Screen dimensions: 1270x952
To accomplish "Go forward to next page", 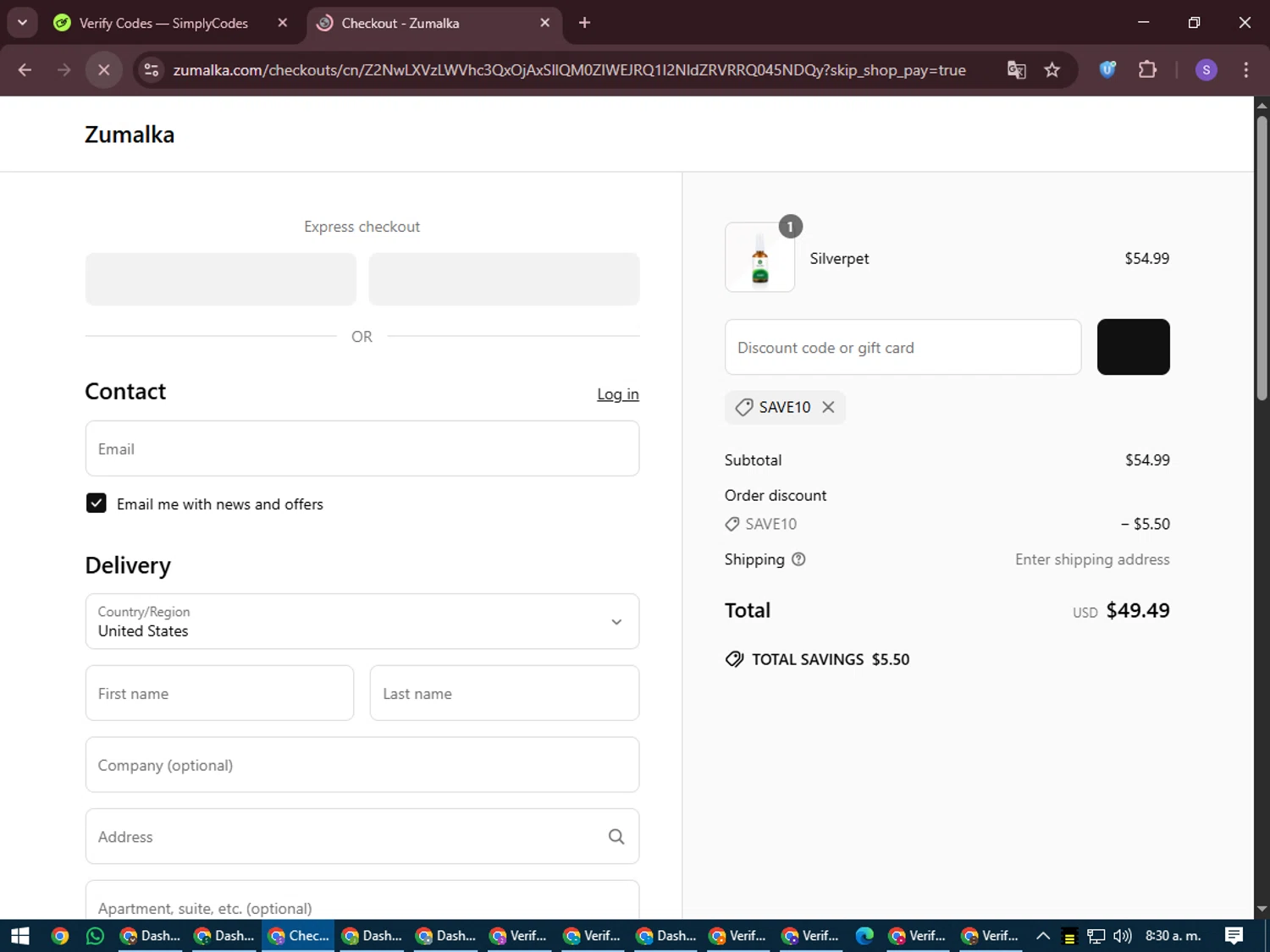I will pyautogui.click(x=64, y=70).
